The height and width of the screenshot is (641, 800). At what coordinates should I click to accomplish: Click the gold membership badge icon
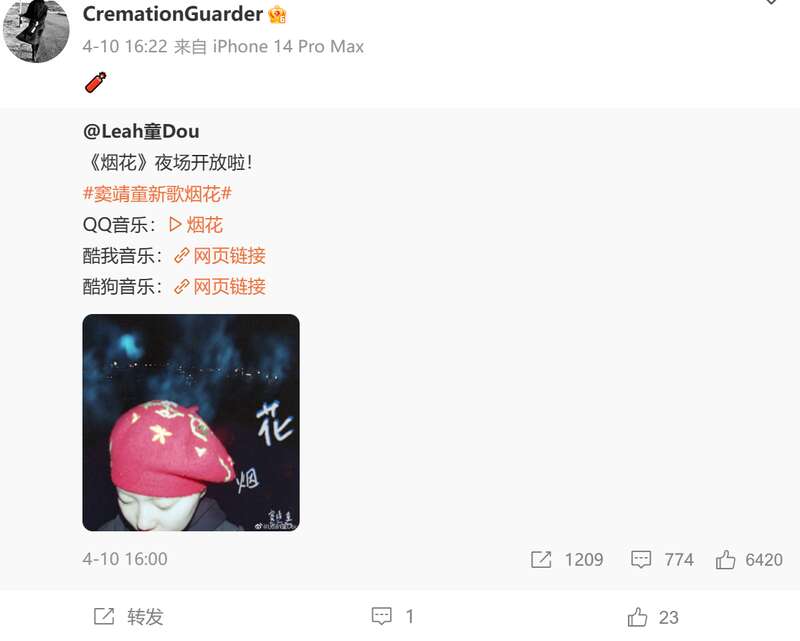[x=278, y=14]
